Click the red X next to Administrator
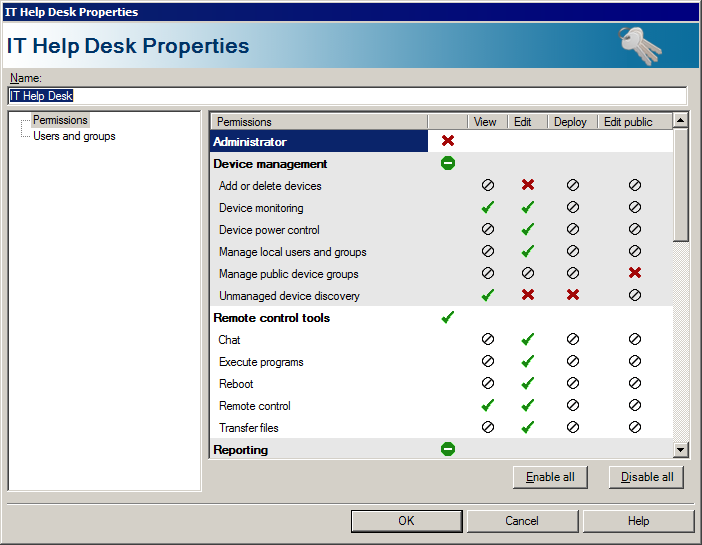Screen dimensions: 702x545 [x=448, y=142]
